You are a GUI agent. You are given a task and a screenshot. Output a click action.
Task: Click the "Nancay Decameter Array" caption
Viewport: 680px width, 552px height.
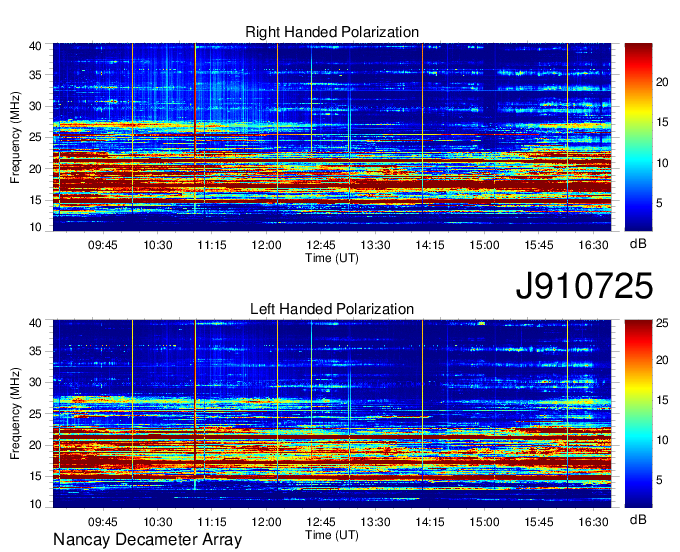tap(147, 539)
